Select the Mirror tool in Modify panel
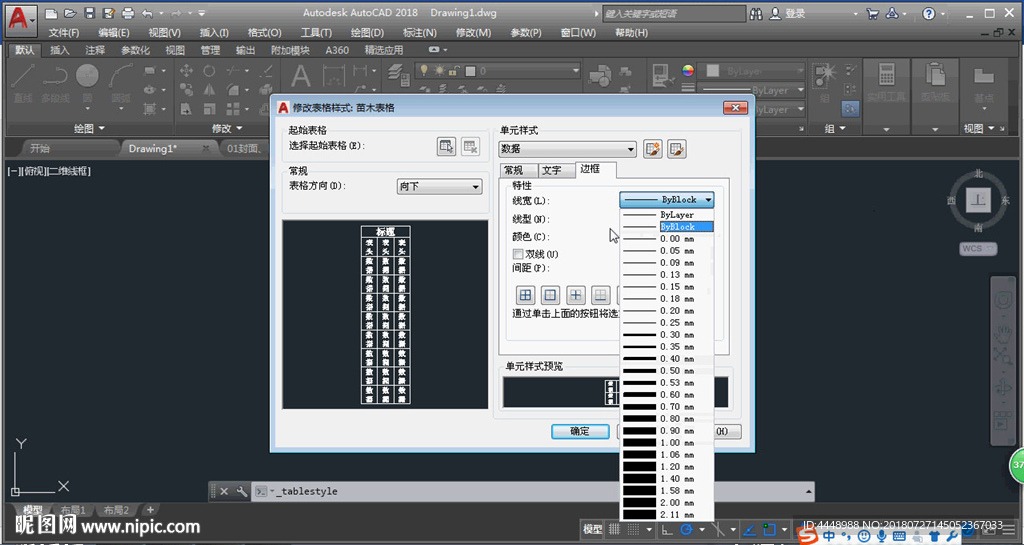The height and width of the screenshot is (545, 1024). tap(209, 89)
